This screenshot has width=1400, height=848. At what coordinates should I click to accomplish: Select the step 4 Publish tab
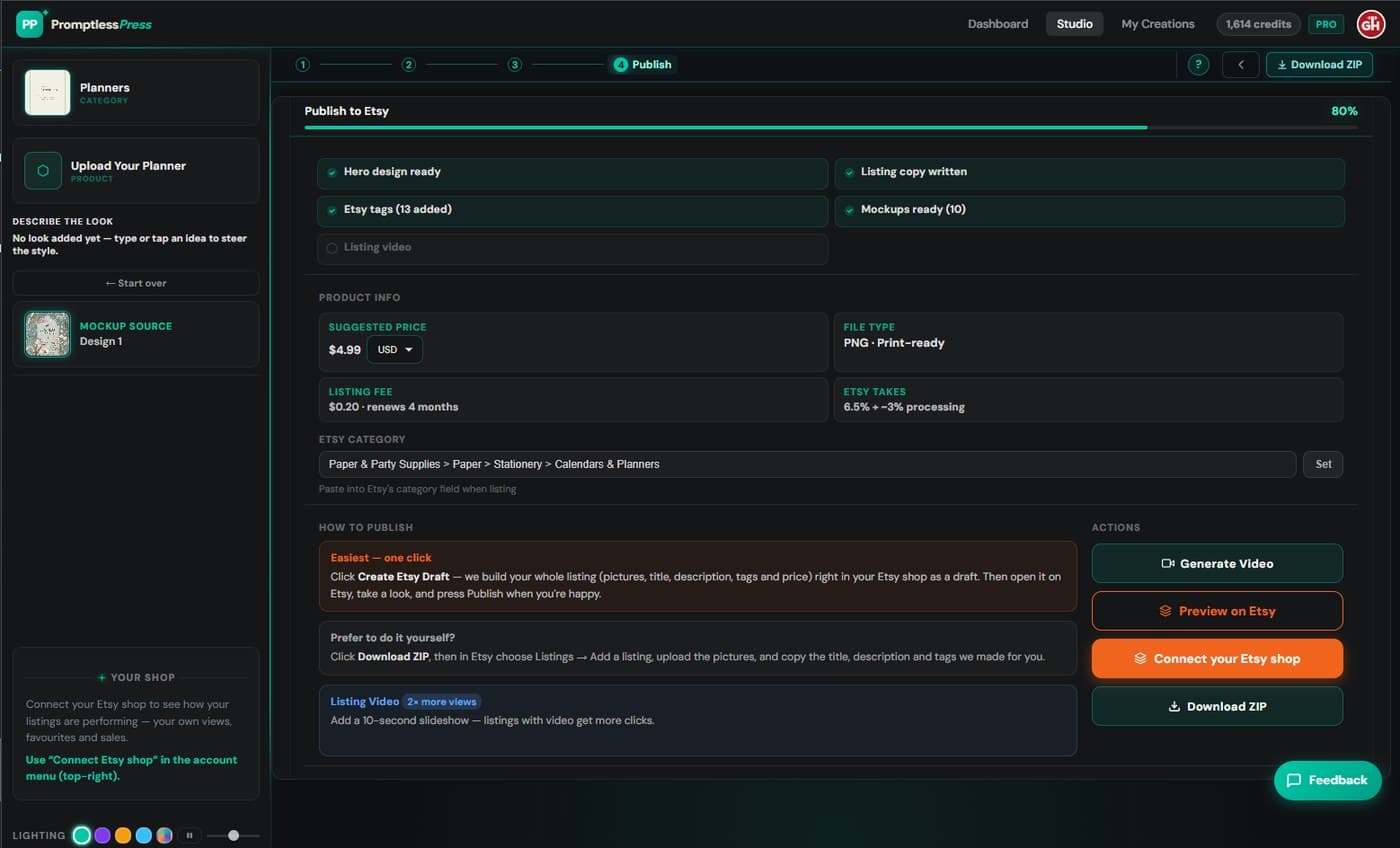(643, 65)
